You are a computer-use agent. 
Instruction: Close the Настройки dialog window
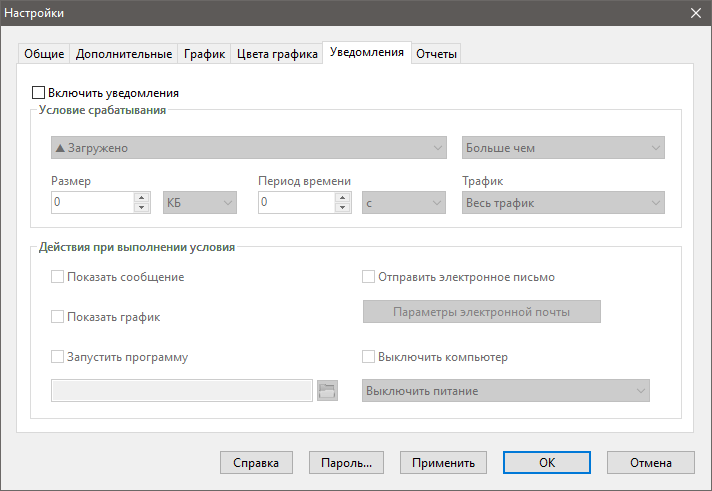(x=696, y=13)
